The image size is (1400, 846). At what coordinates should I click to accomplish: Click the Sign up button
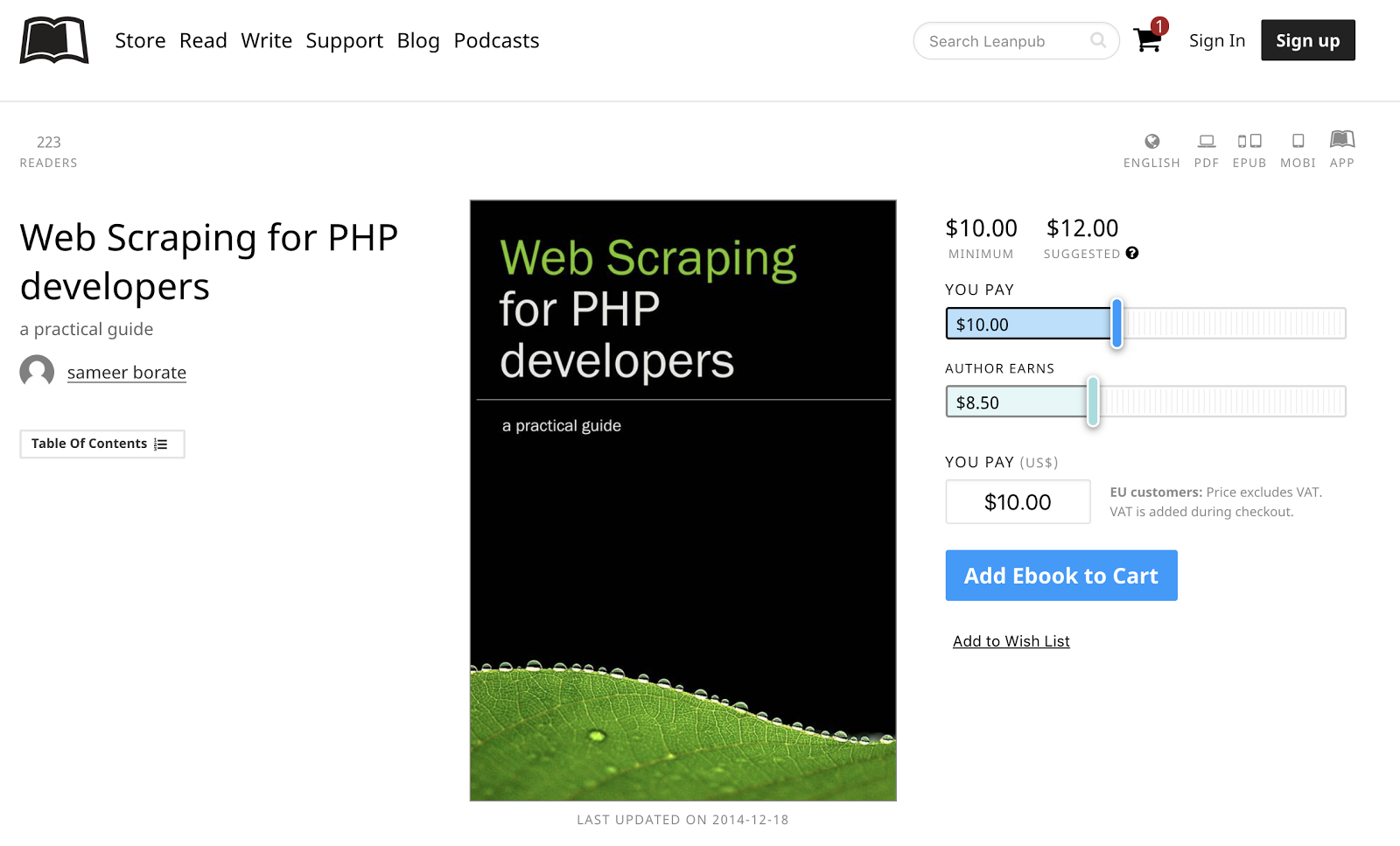click(1308, 40)
